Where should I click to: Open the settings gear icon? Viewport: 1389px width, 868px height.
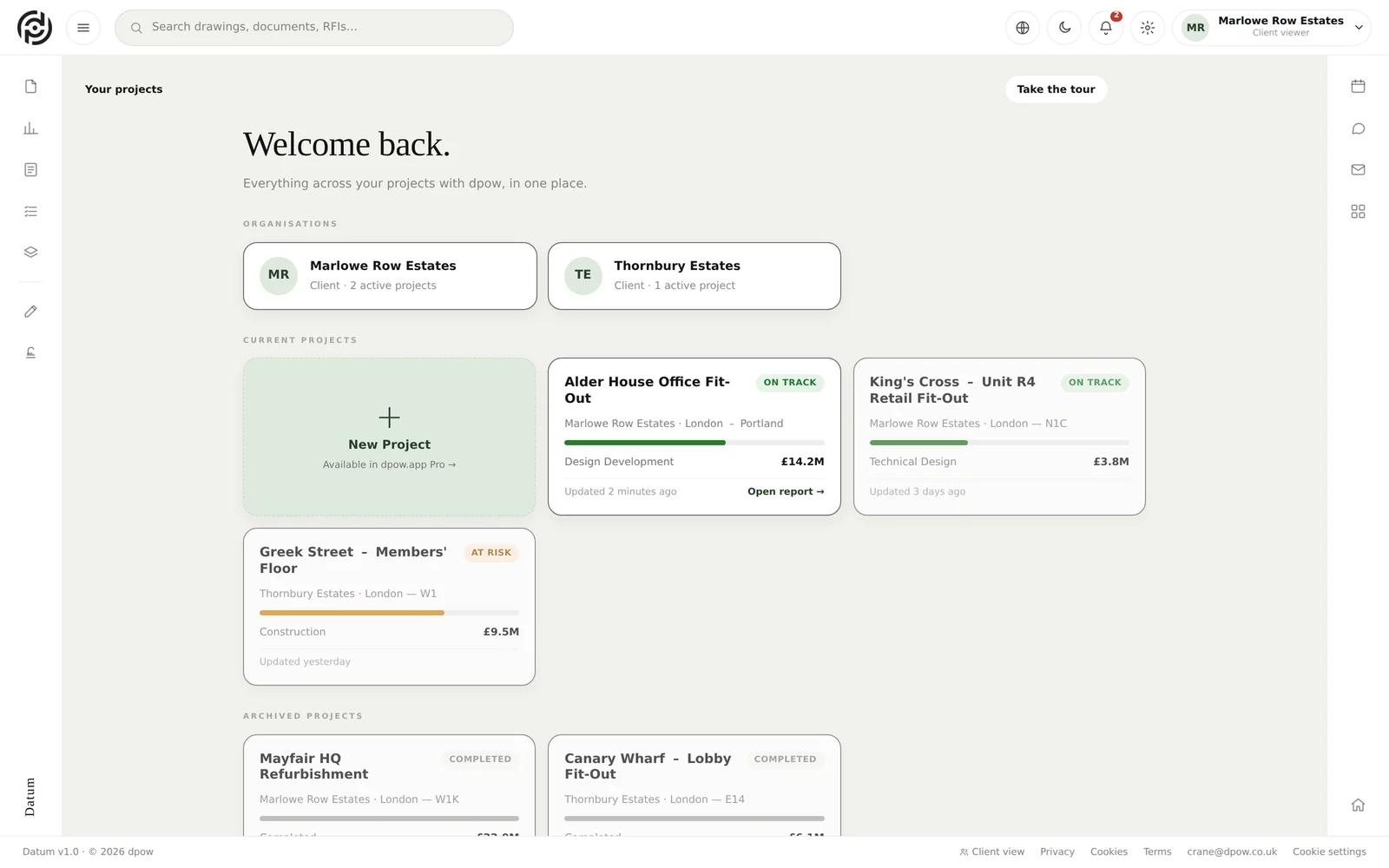point(1148,28)
